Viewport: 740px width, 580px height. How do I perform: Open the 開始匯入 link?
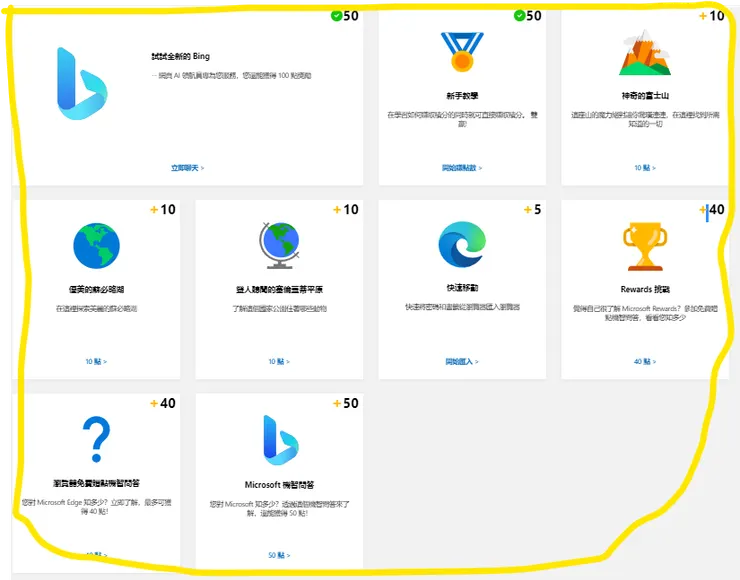coord(462,361)
